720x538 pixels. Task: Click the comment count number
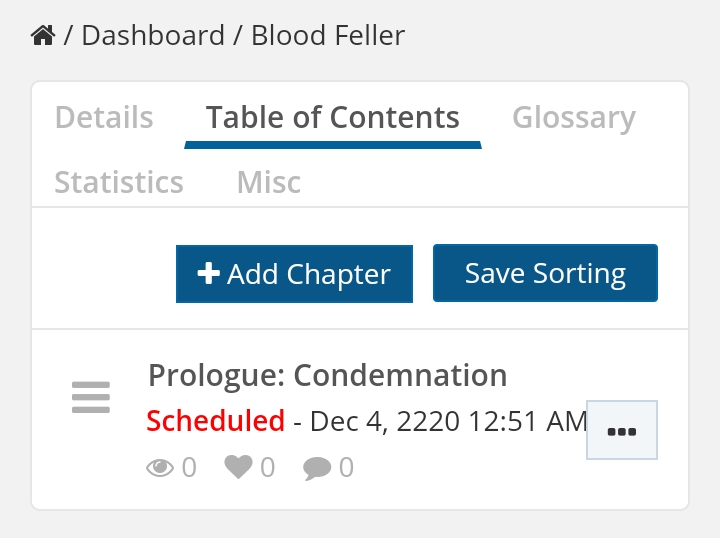(346, 467)
